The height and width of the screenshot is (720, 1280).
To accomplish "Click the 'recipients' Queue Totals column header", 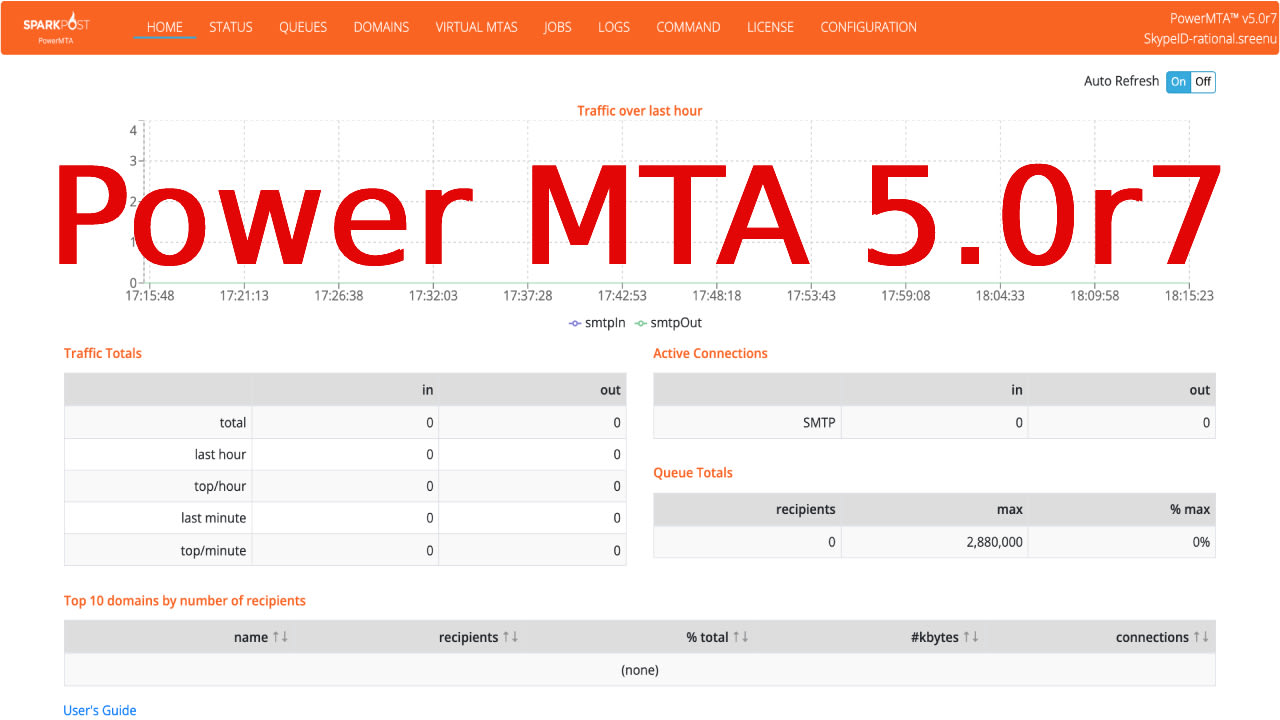I will [x=805, y=509].
